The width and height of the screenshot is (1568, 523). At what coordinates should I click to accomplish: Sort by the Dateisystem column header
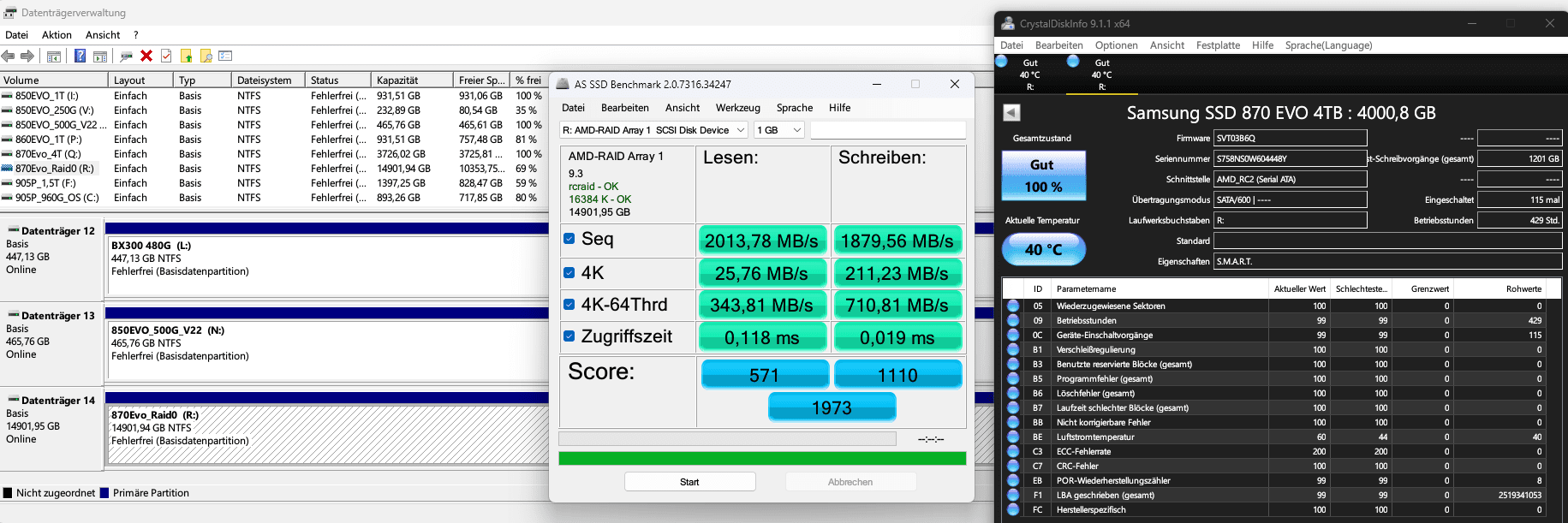pos(268,80)
